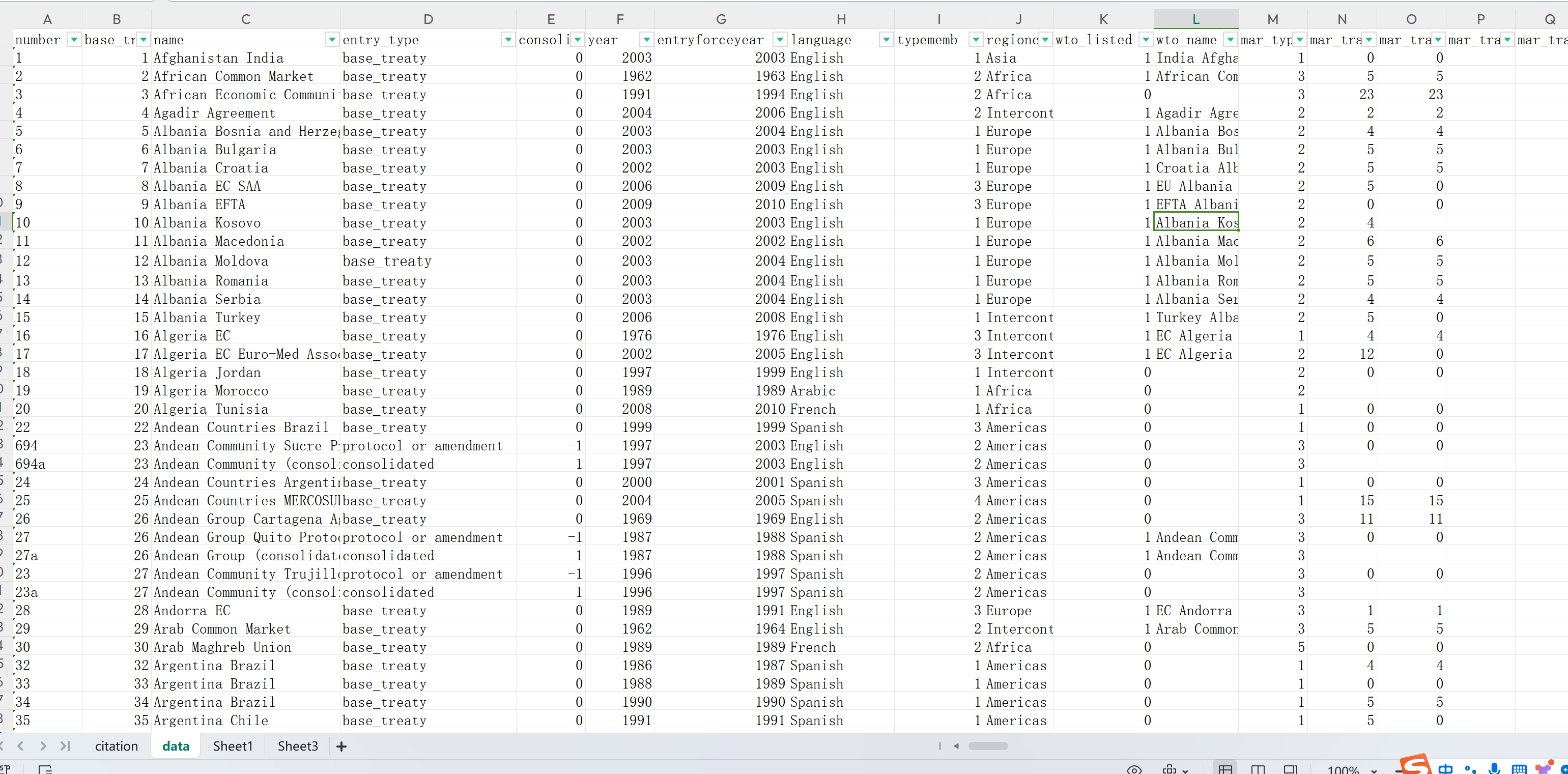
Task: Open the wto_listed filter dropdown
Action: 1146,40
